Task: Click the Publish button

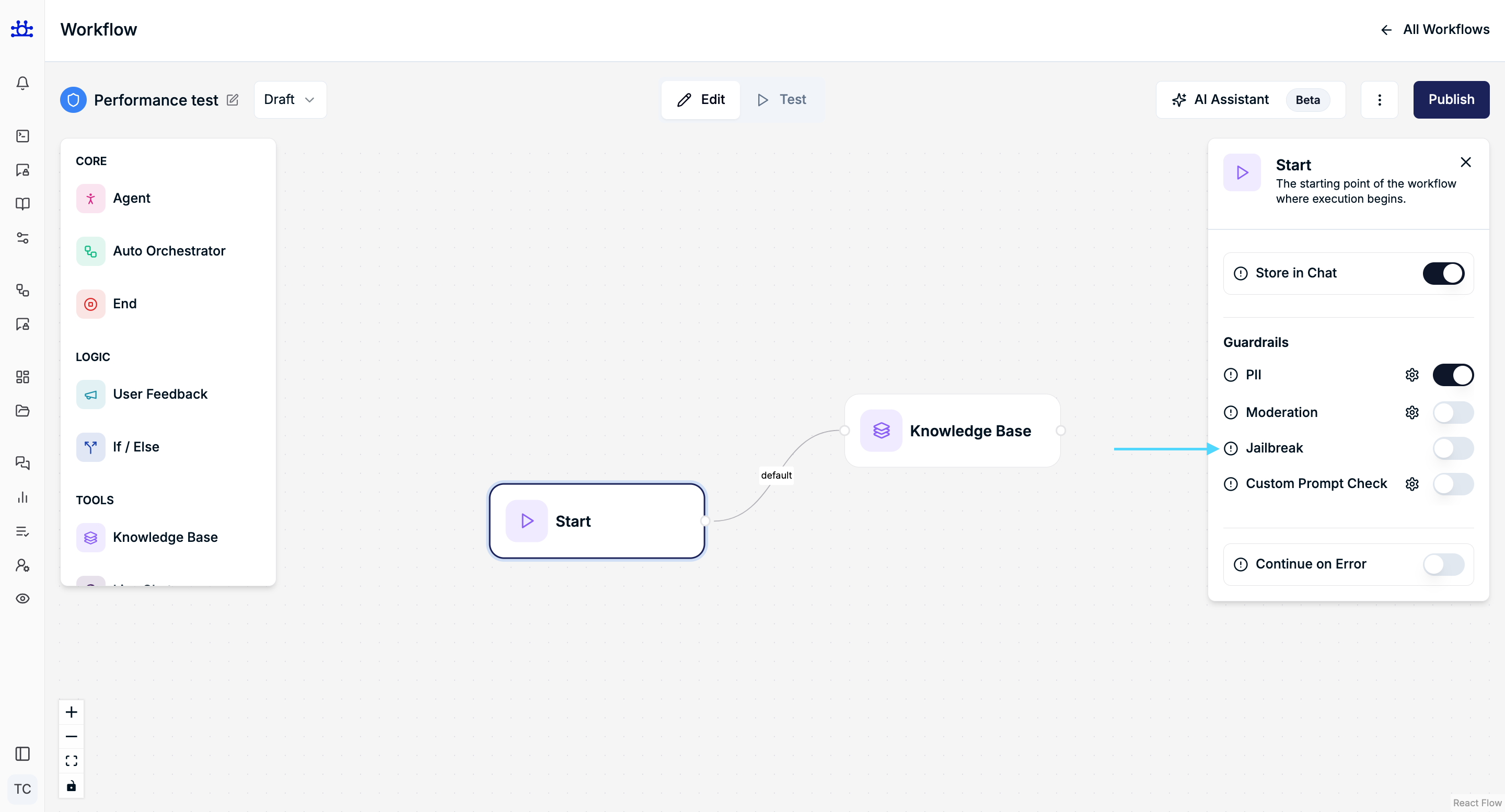Action: tap(1451, 100)
